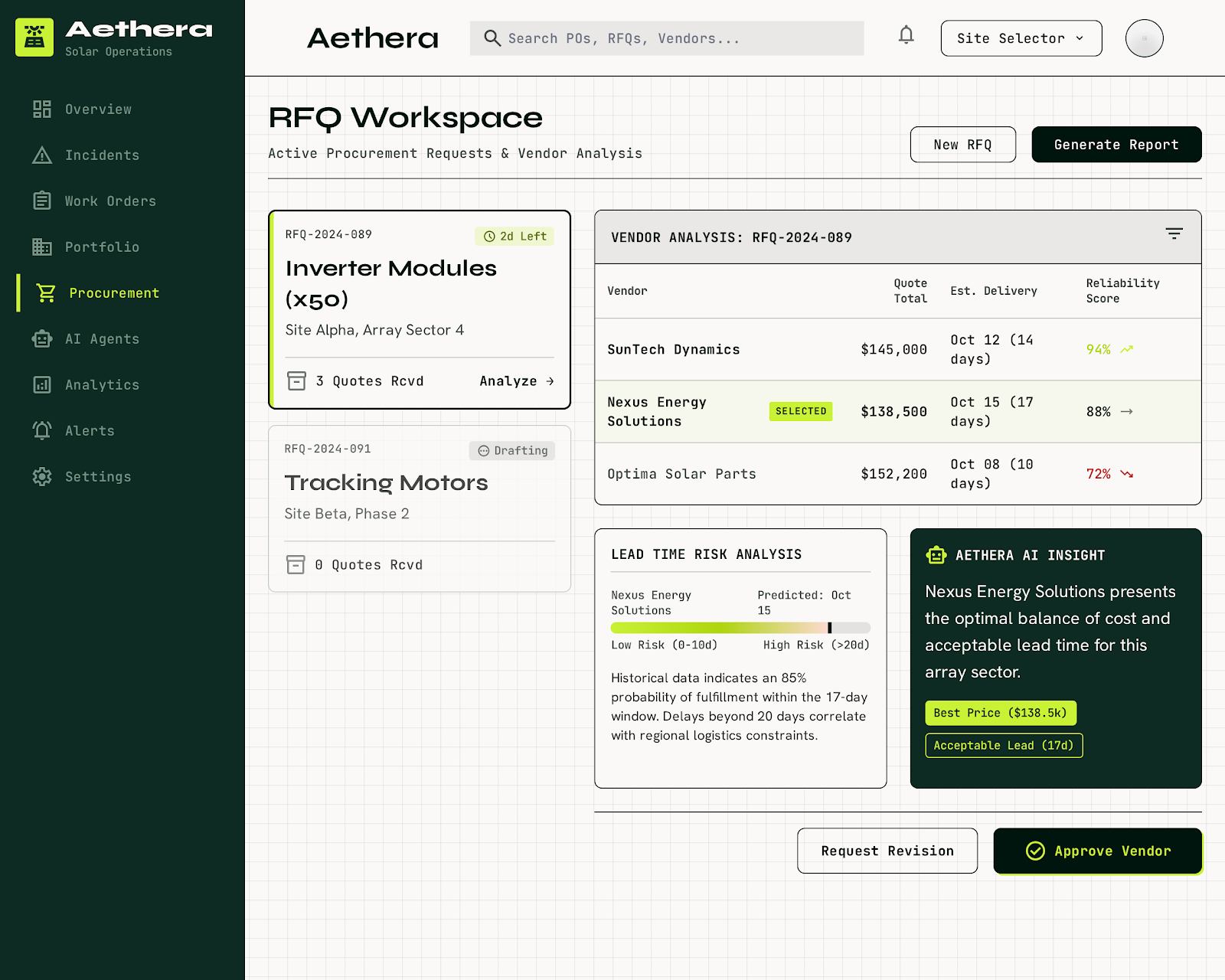Click the Overview grid icon in the sidebar
Viewport: 1225px width, 980px height.
click(x=42, y=109)
